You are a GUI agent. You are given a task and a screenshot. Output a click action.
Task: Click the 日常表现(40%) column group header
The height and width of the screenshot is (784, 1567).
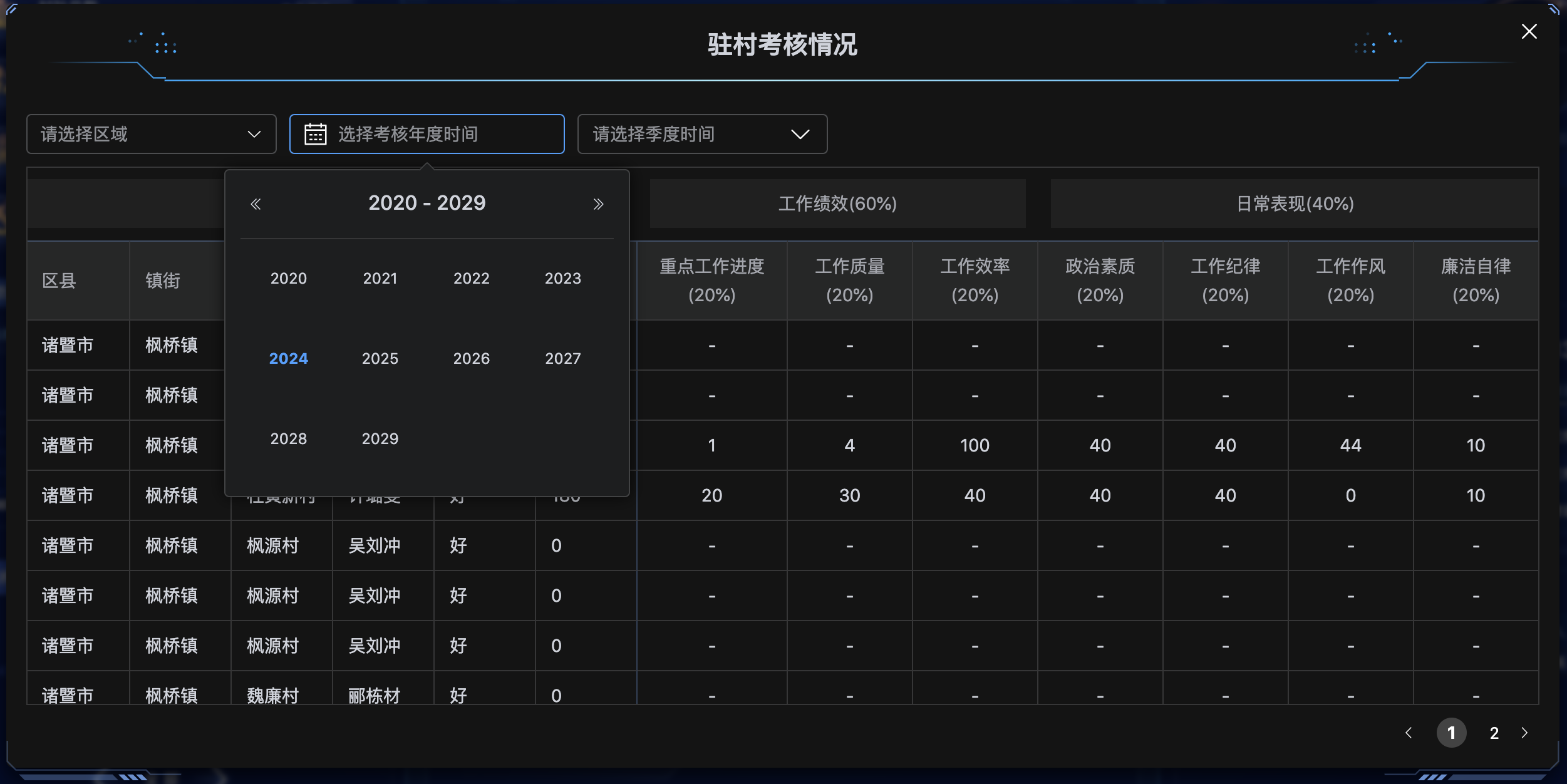click(x=1295, y=204)
